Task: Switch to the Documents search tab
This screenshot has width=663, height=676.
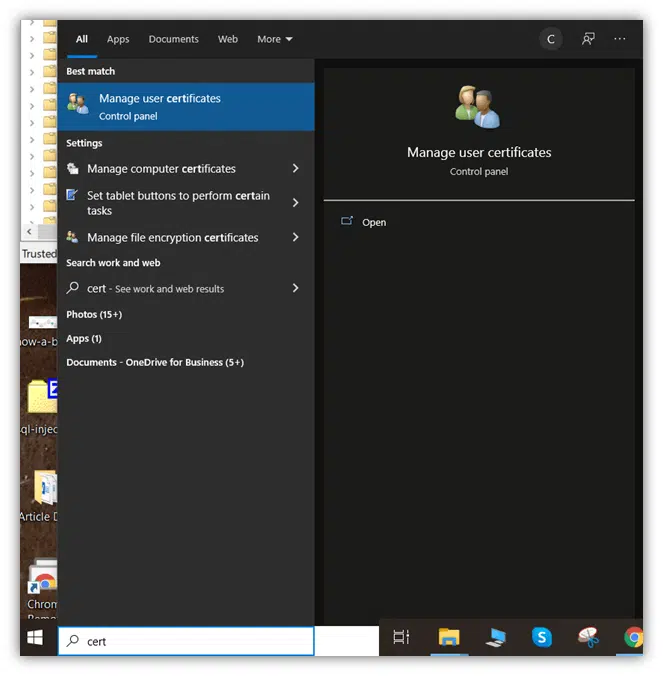Action: pyautogui.click(x=173, y=39)
